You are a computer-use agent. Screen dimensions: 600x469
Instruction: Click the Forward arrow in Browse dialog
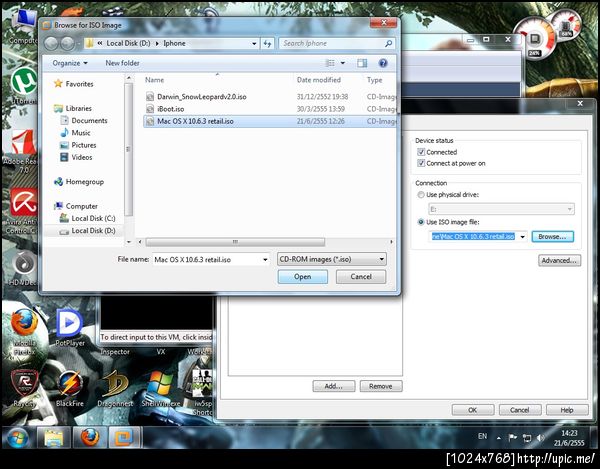67,44
